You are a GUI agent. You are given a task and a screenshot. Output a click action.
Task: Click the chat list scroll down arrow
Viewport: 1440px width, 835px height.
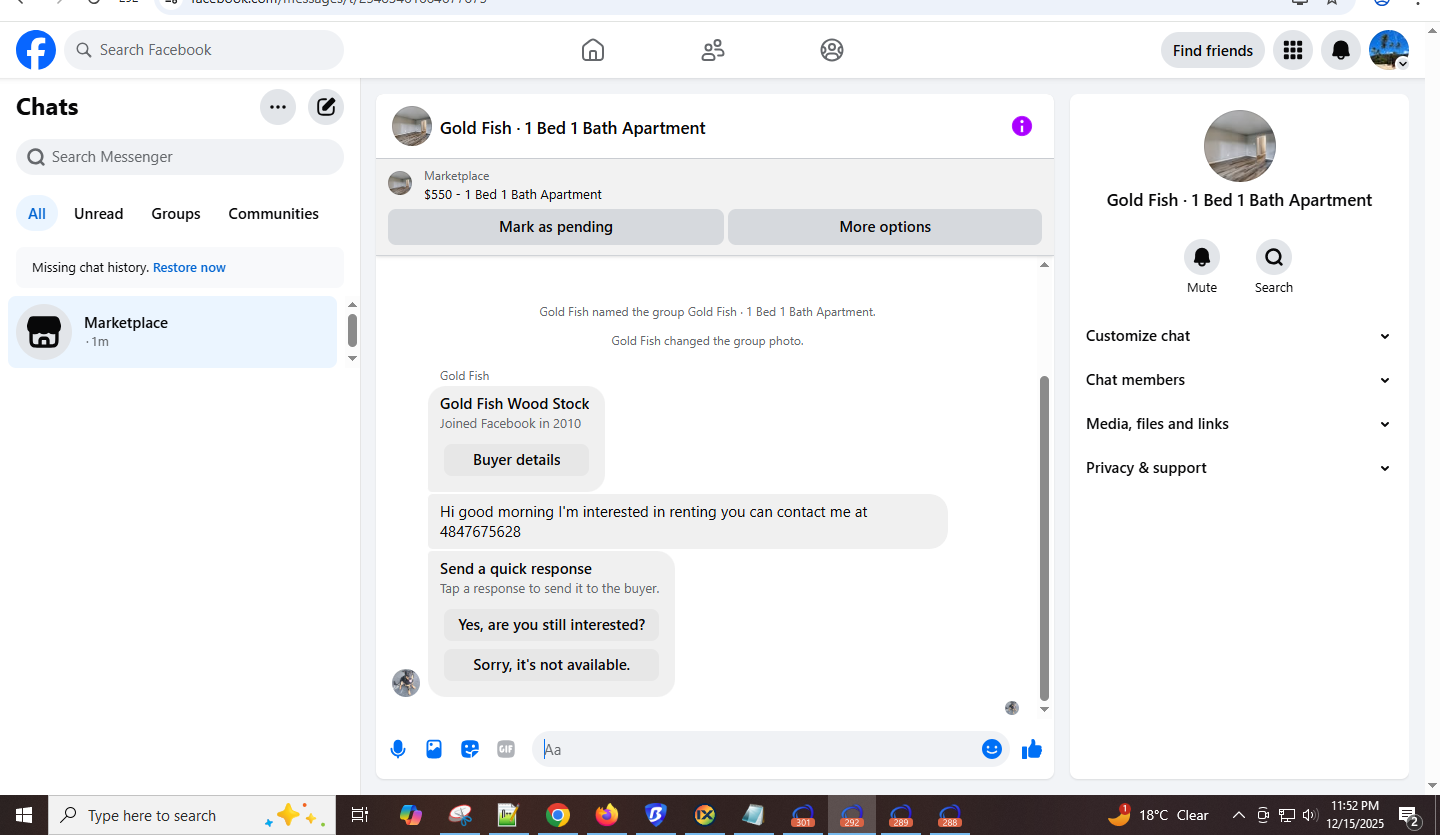[352, 358]
